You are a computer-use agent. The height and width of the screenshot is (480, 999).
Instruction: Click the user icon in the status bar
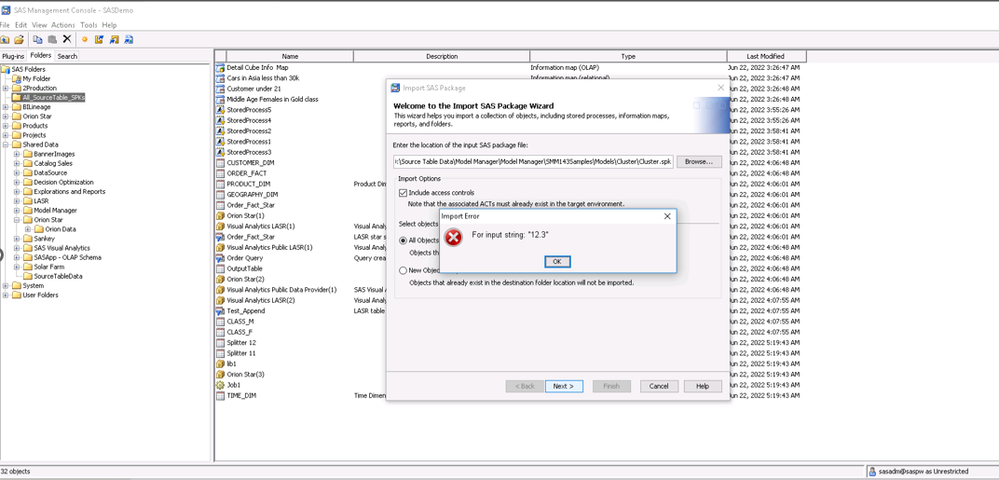tap(871, 471)
